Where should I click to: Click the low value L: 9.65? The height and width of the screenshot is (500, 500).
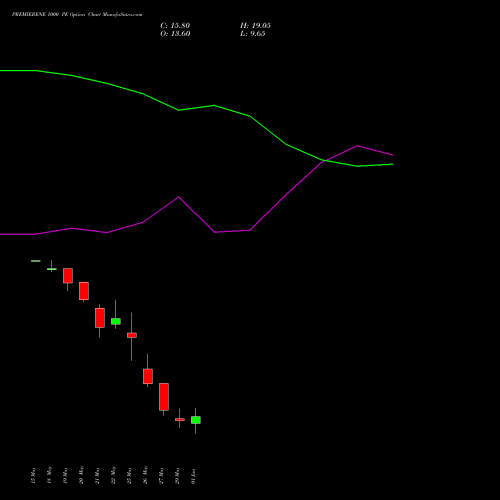point(253,34)
